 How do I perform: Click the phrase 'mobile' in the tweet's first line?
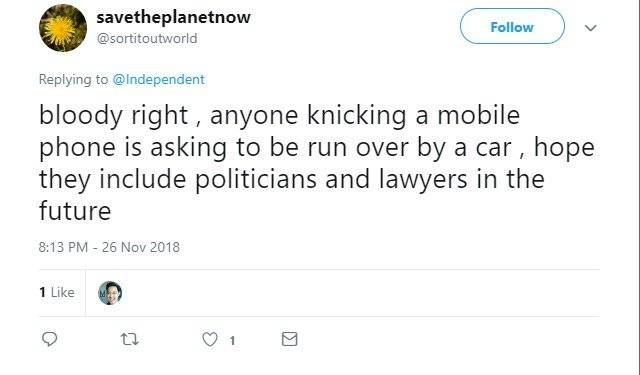point(479,115)
